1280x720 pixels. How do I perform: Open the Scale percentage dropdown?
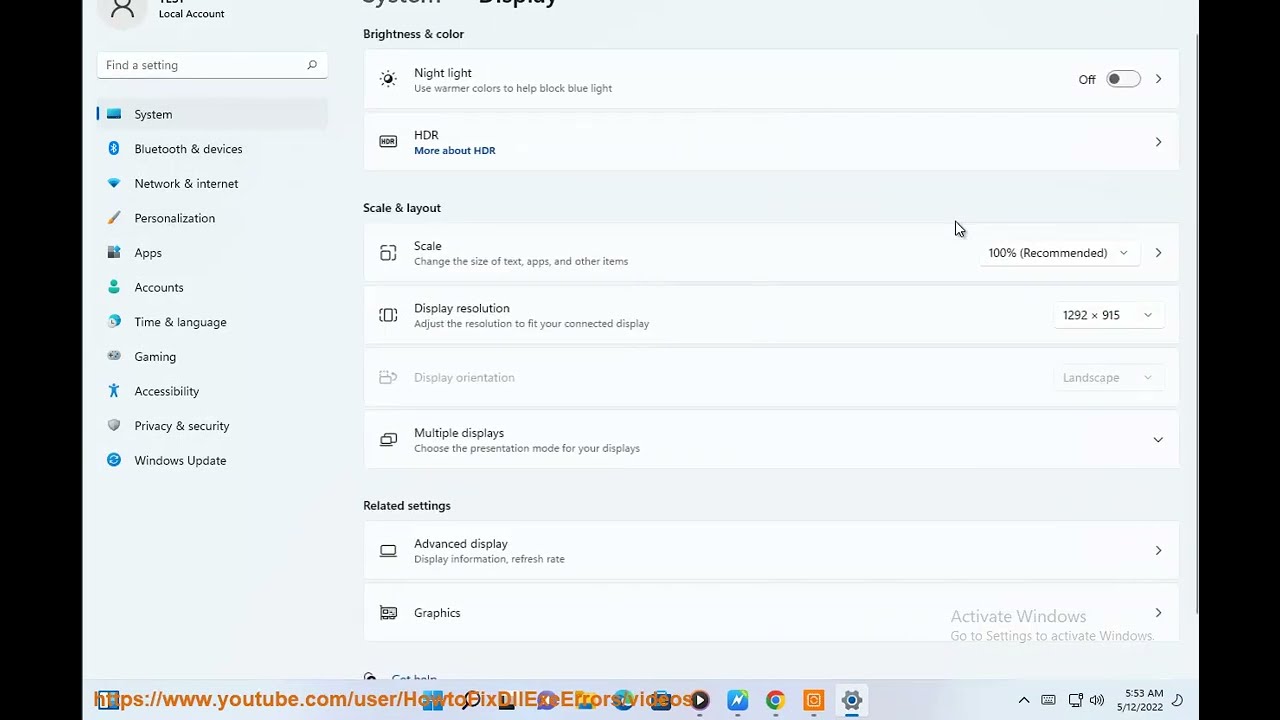point(1058,253)
